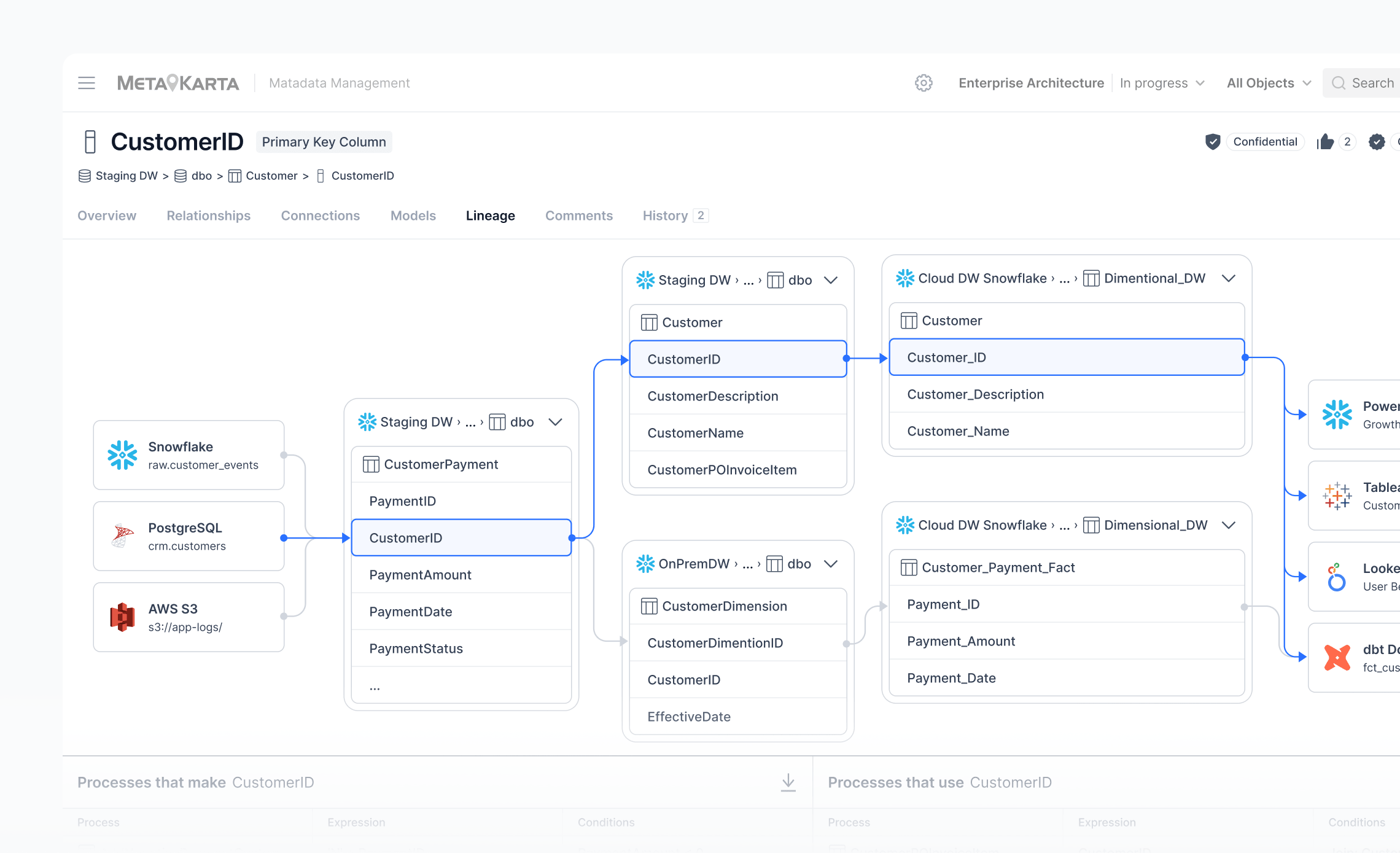
Task: Select the Customer_ID column in Dimentional_DW
Action: [x=1067, y=357]
